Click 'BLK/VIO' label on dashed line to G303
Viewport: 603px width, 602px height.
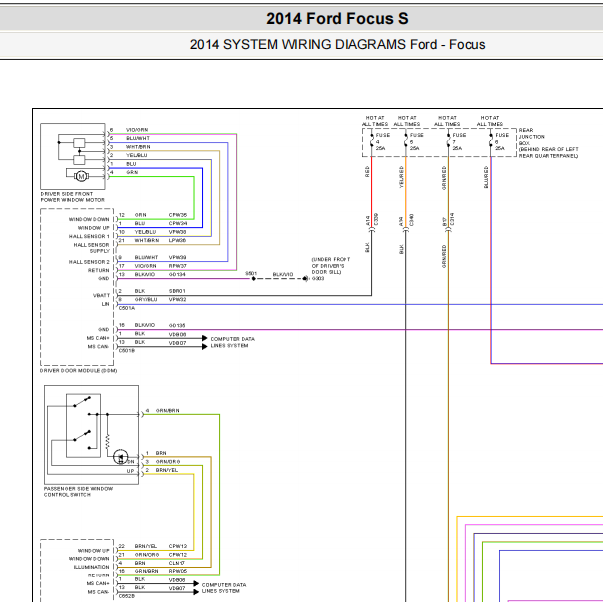click(283, 274)
